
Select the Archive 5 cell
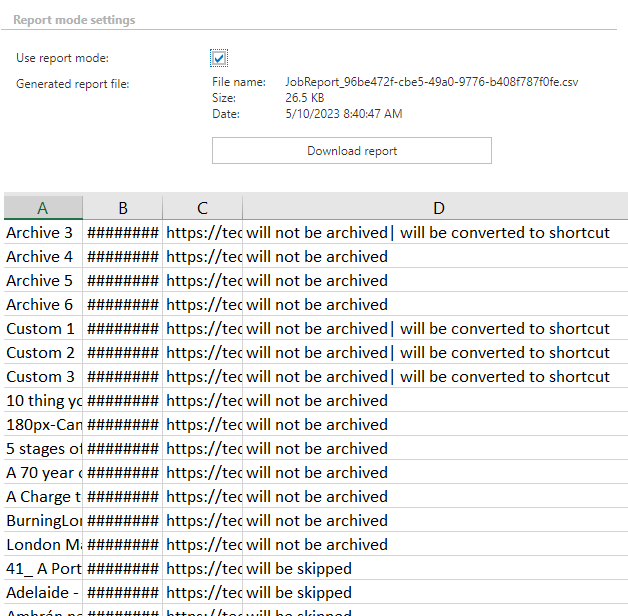pyautogui.click(x=42, y=281)
